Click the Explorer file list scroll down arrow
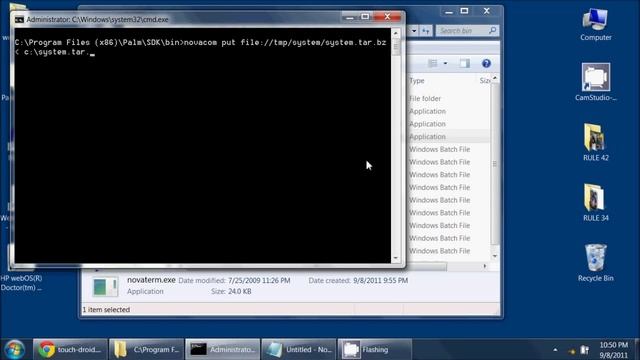Screen dimensions: 640x360 pyautogui.click(x=495, y=256)
